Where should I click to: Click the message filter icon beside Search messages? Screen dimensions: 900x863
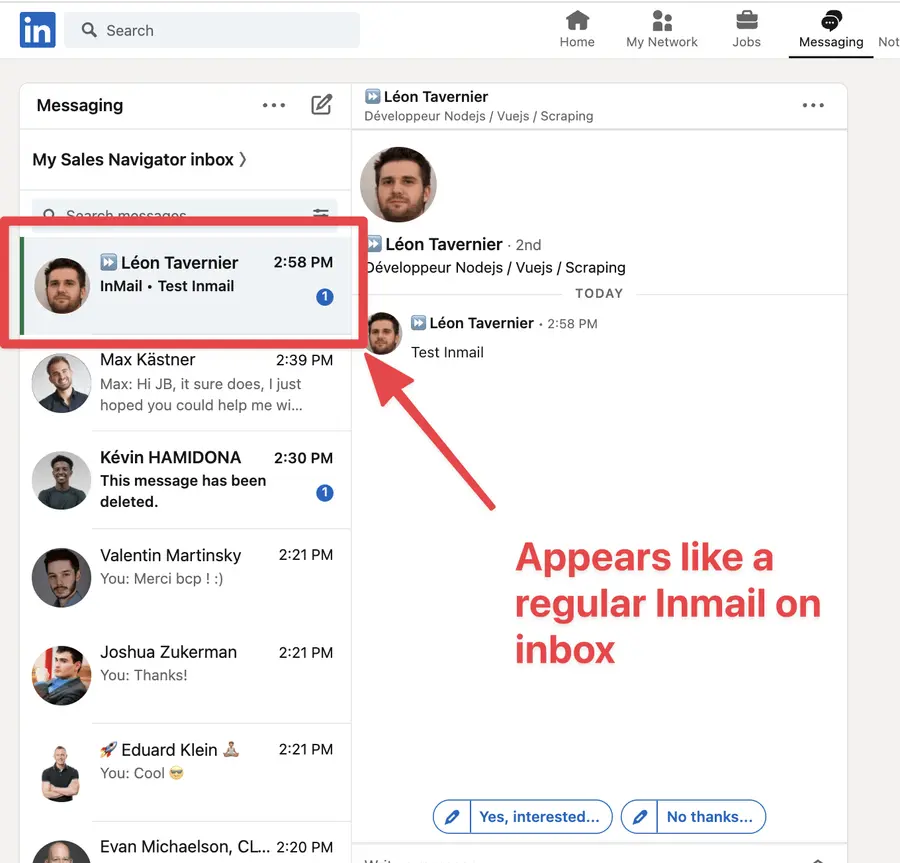(321, 213)
